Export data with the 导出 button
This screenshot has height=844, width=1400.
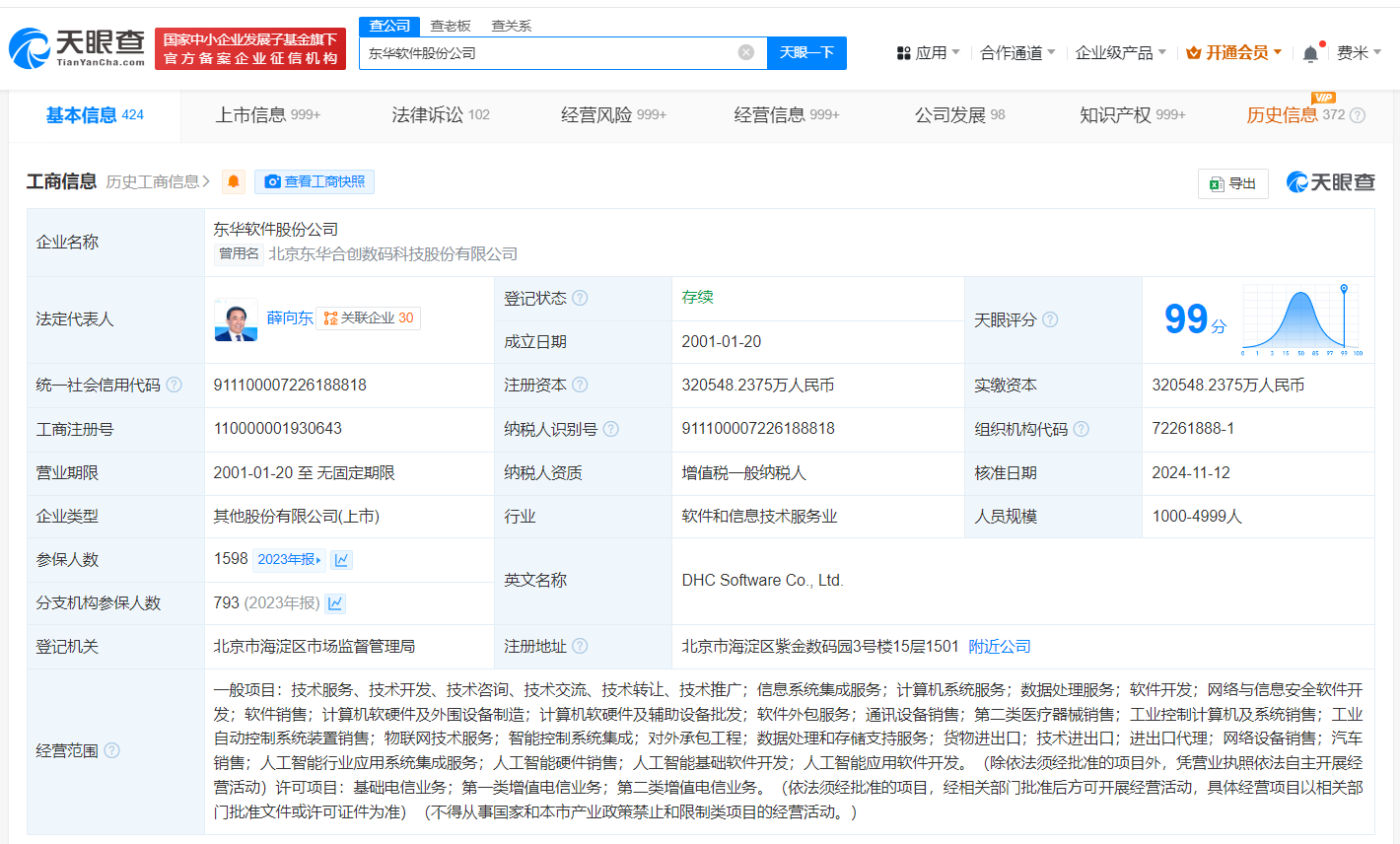pyautogui.click(x=1232, y=183)
